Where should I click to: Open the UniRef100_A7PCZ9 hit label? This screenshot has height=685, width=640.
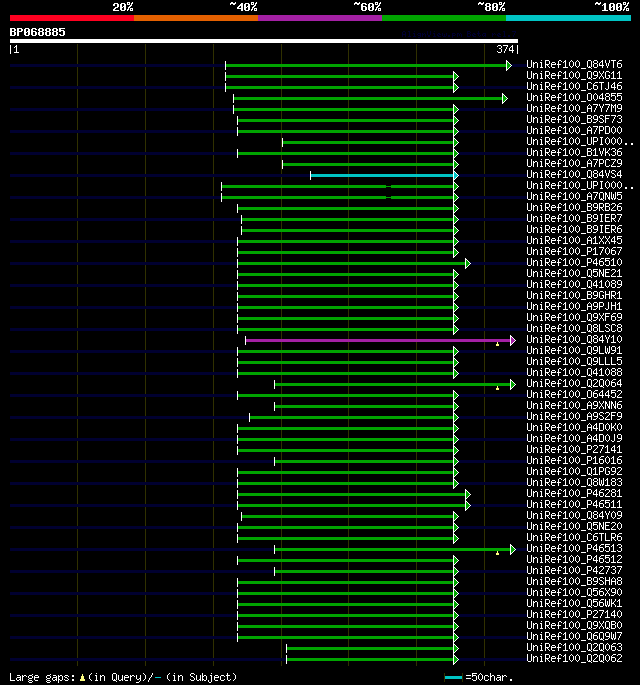(574, 163)
